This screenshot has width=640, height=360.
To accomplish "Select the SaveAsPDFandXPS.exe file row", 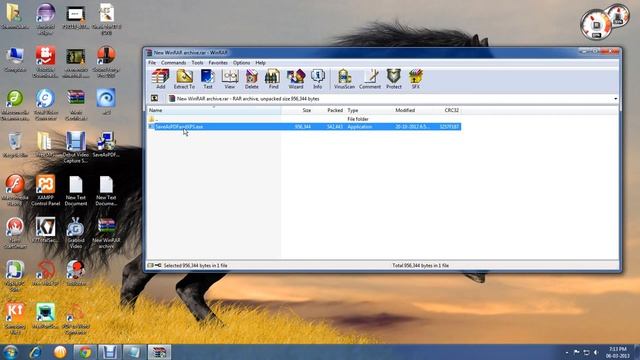I will click(x=304, y=127).
